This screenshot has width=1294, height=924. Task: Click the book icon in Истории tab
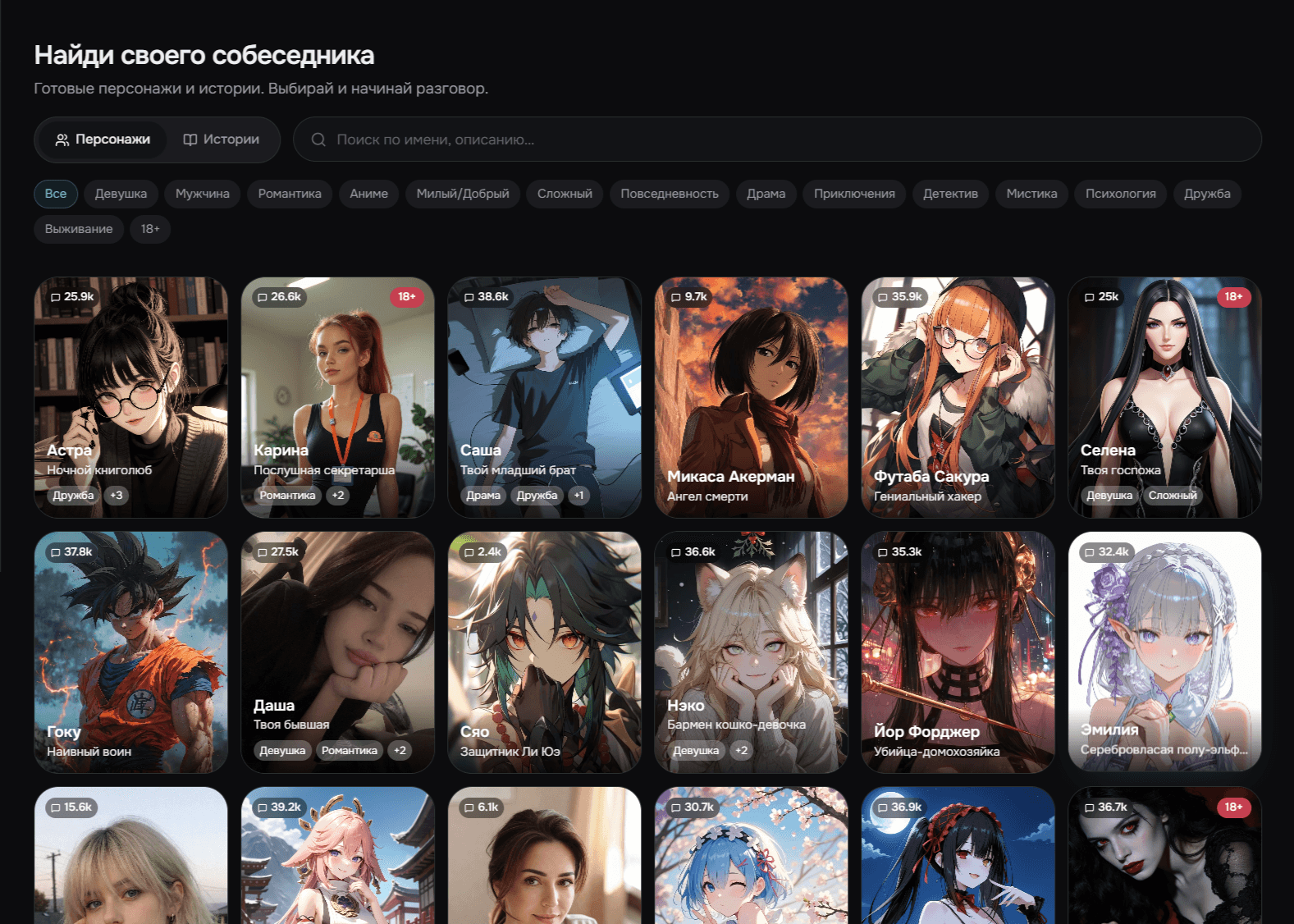click(x=190, y=140)
